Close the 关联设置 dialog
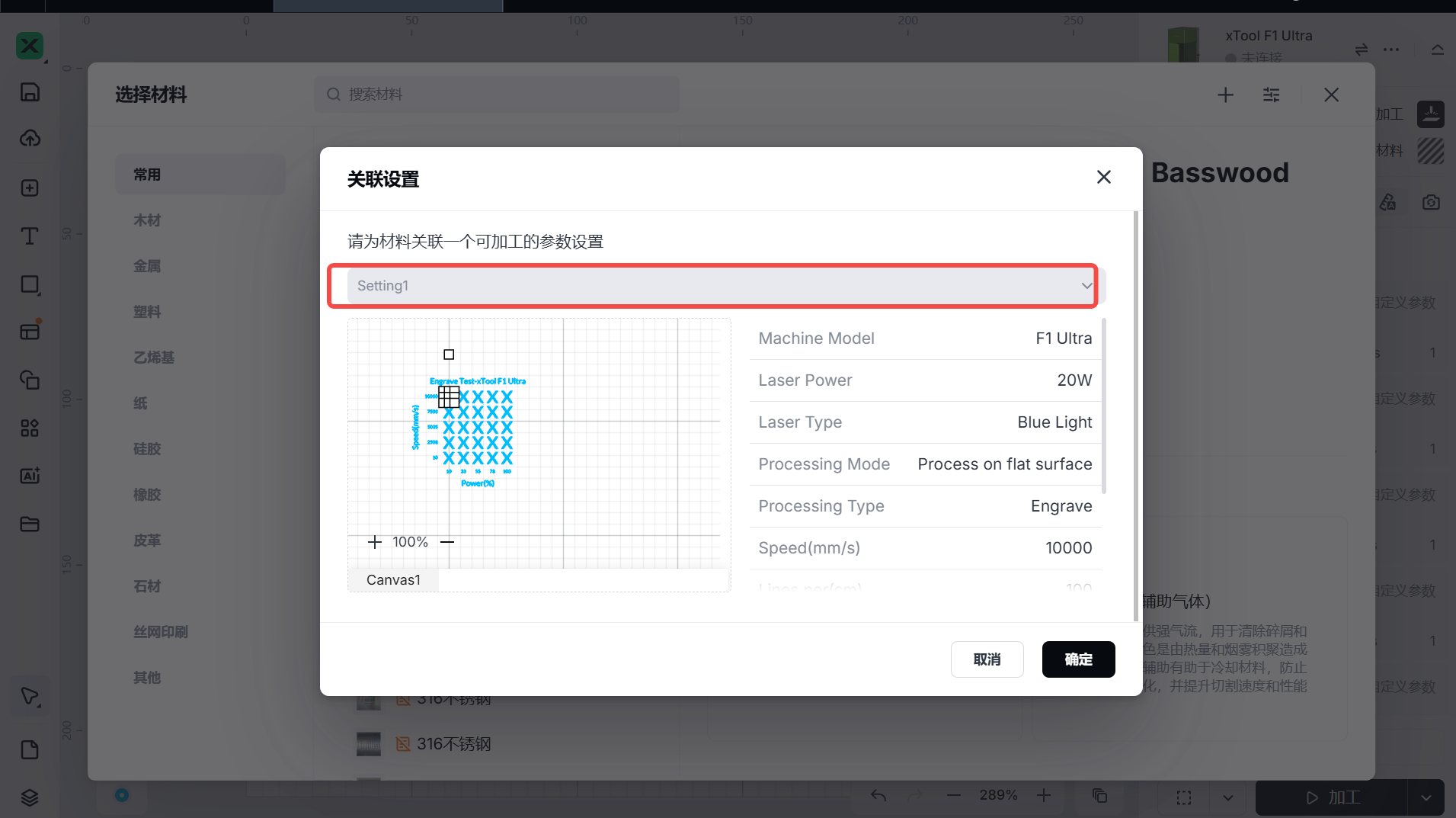This screenshot has height=818, width=1456. coord(1103,177)
